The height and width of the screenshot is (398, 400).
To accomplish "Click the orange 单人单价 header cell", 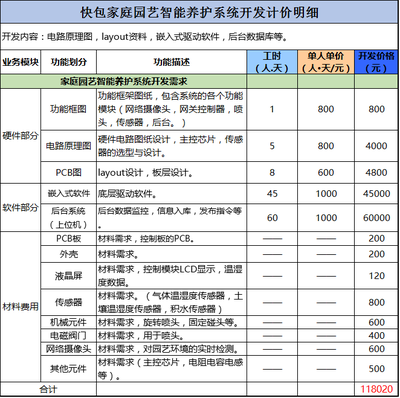I will 326,62.
